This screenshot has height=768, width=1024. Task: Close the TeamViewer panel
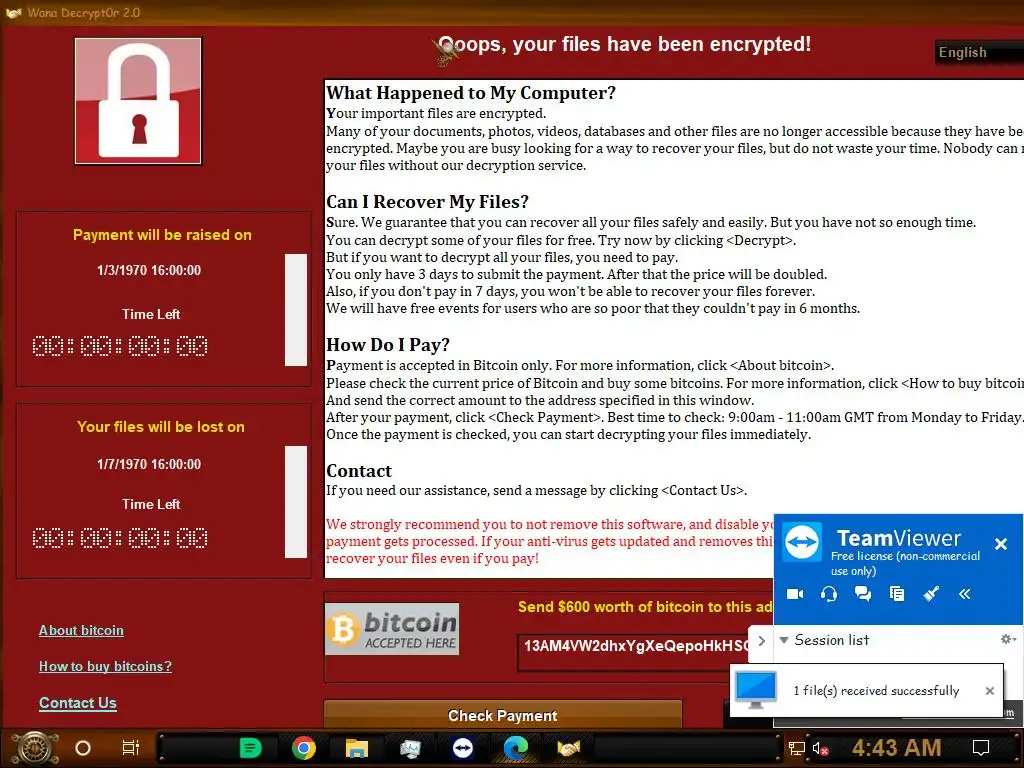[x=1000, y=543]
